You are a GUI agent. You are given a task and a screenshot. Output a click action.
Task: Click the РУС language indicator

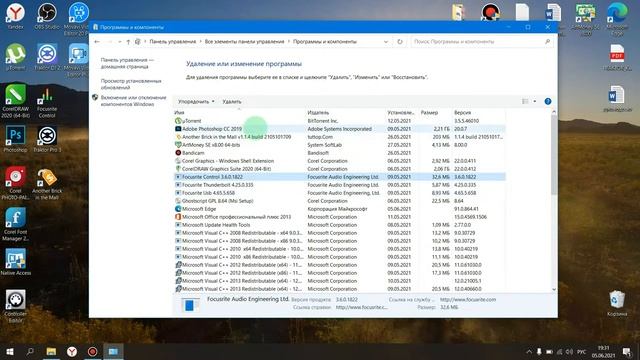(582, 352)
